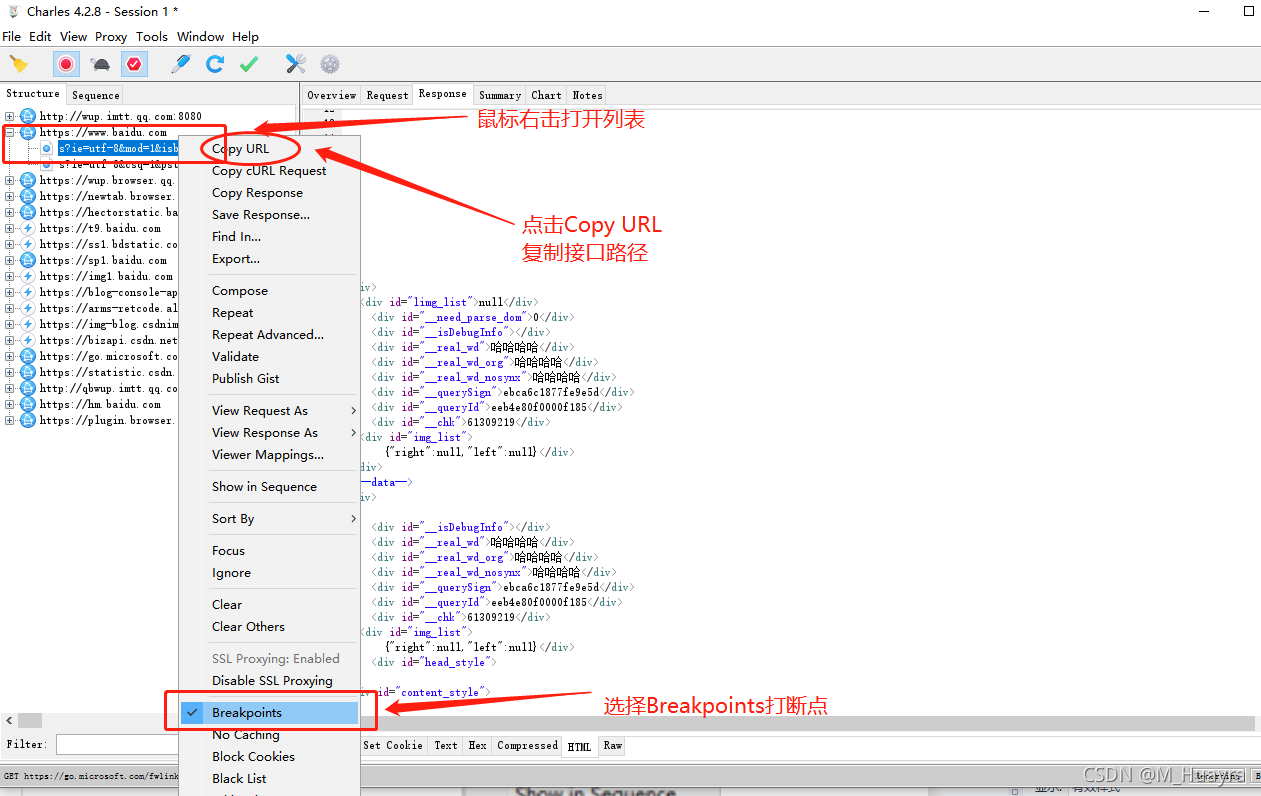Choose Show in Sequence from the context menu
Image resolution: width=1261 pixels, height=796 pixels.
(x=269, y=487)
